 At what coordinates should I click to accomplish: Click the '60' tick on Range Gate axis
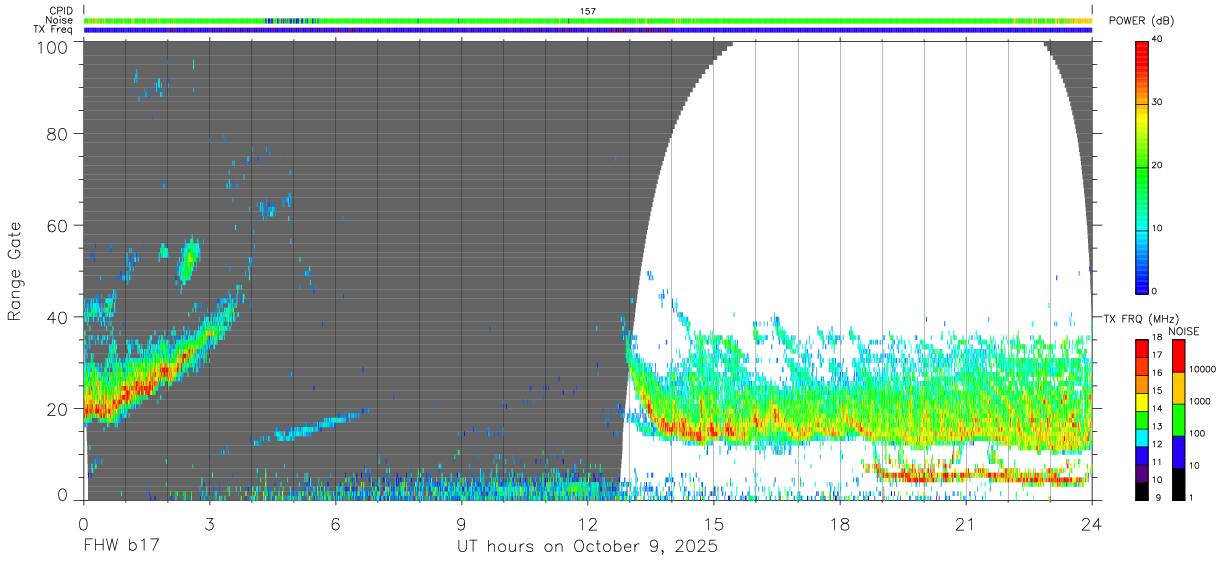coord(57,226)
